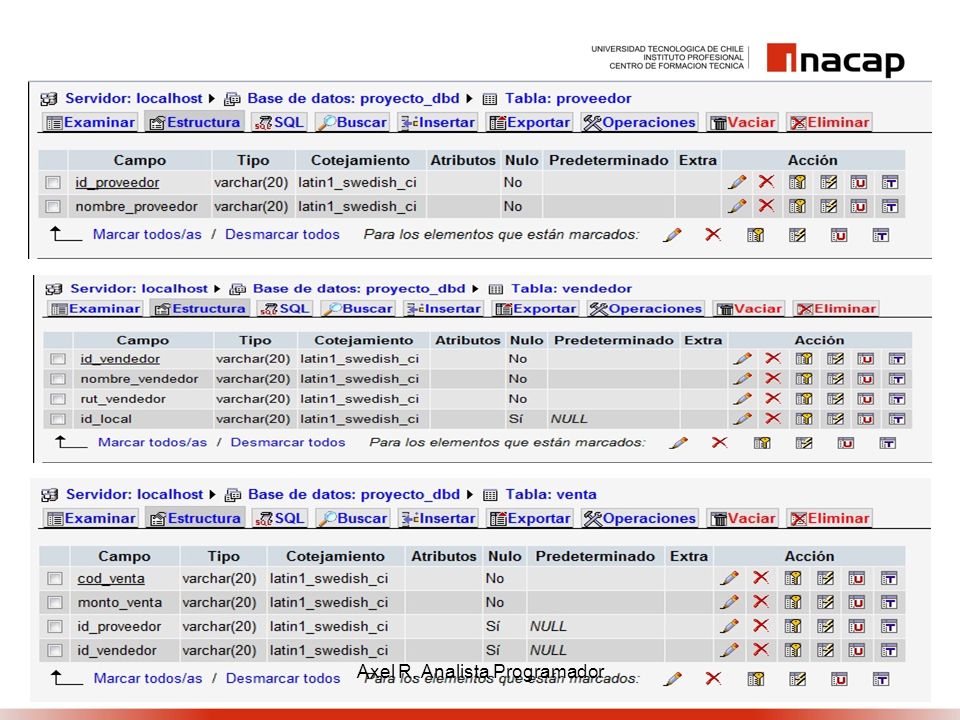Click index icon for nombre_proveedor row
Viewport: 960px width, 720px height.
pos(828,206)
